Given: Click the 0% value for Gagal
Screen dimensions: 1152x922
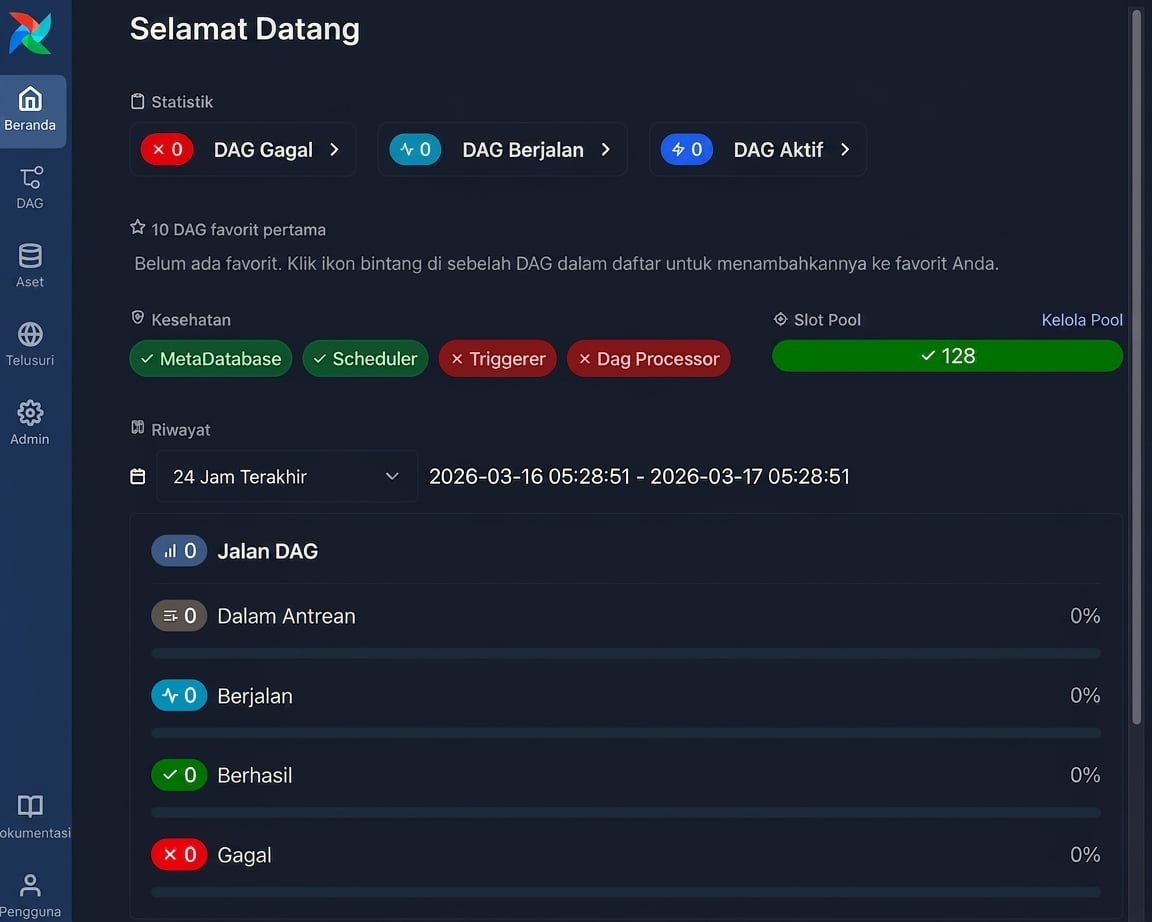Looking at the screenshot, I should pyautogui.click(x=1085, y=855).
